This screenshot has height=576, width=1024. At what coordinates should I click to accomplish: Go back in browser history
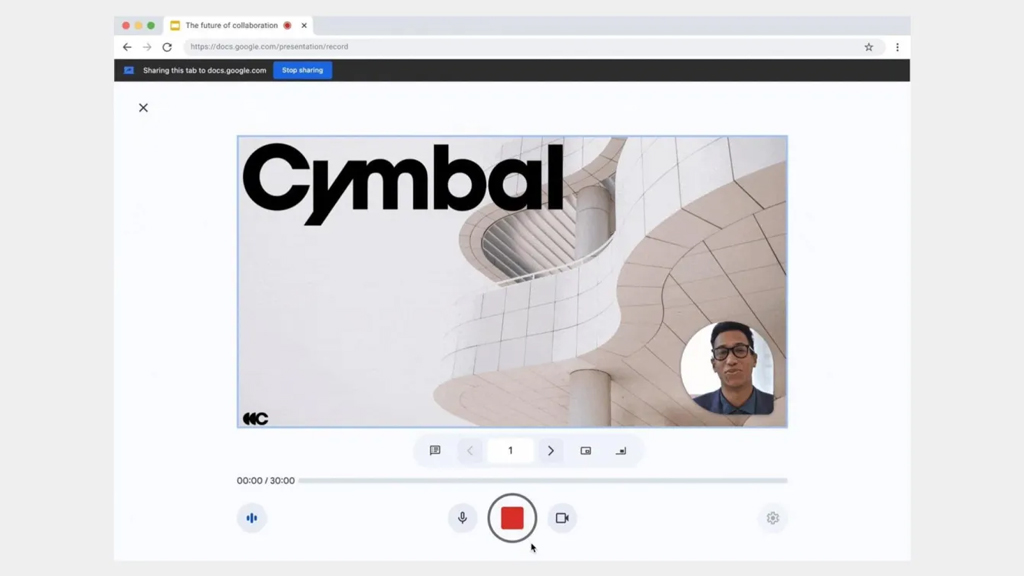tap(127, 47)
